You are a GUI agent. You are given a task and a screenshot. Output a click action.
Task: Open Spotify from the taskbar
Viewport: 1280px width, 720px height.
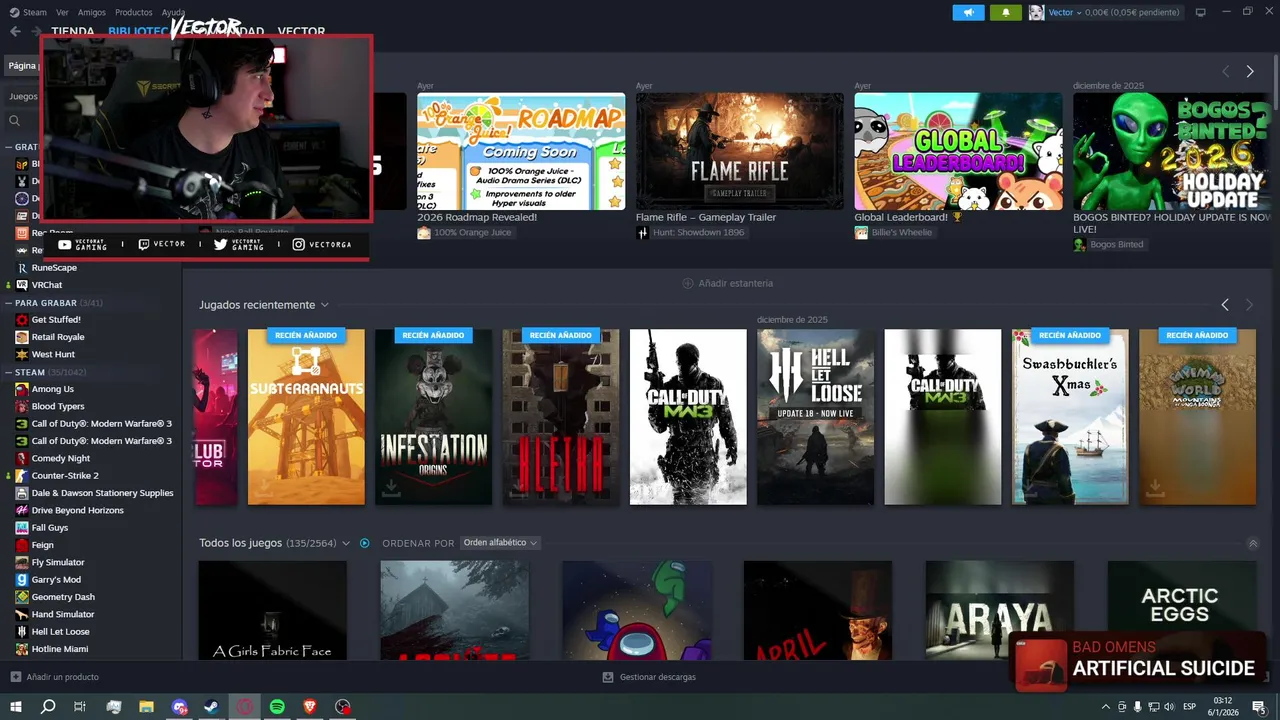277,707
